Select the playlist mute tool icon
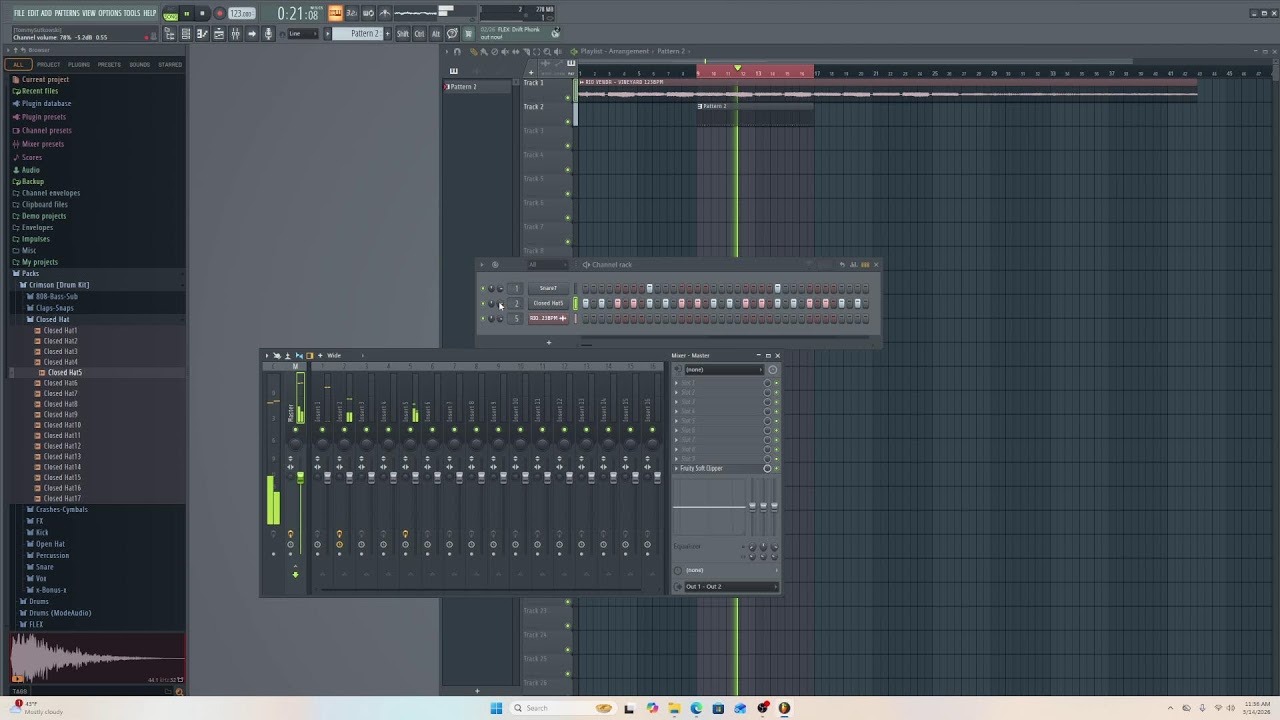 point(504,51)
